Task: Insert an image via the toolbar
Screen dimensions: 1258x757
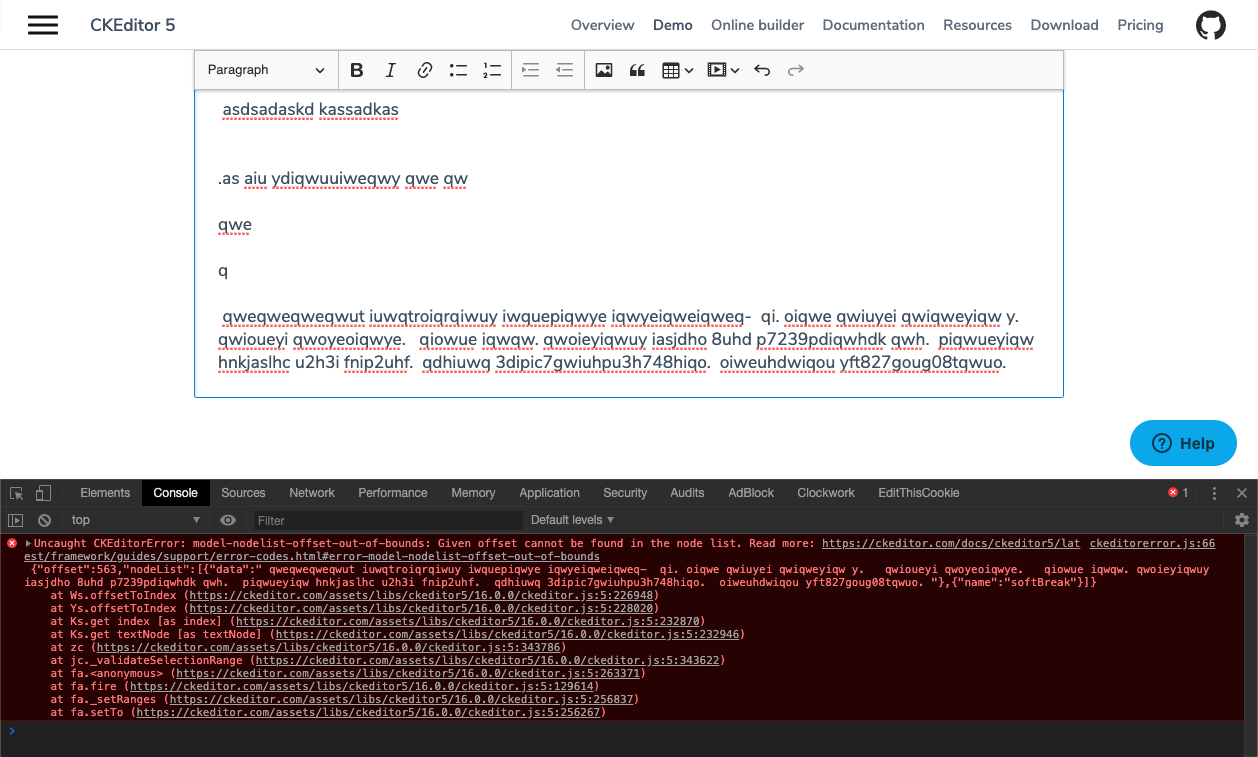Action: pyautogui.click(x=603, y=70)
